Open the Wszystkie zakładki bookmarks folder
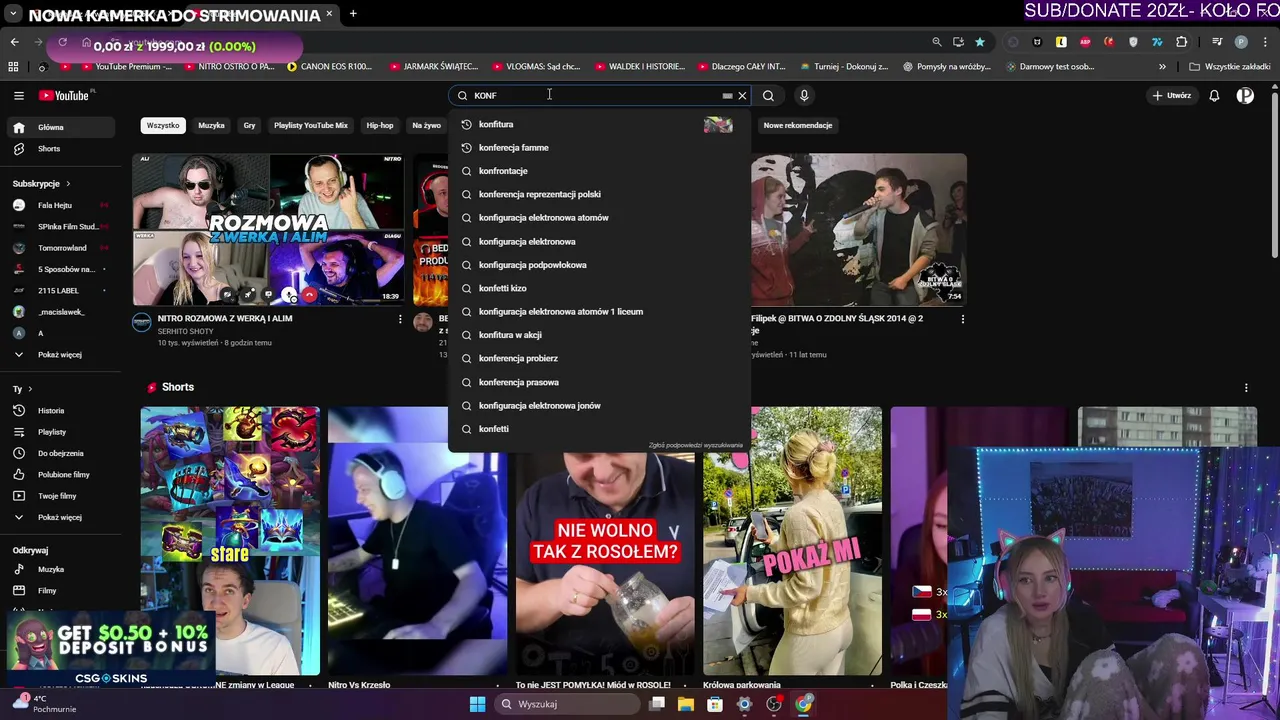The image size is (1280, 720). pyautogui.click(x=1229, y=67)
